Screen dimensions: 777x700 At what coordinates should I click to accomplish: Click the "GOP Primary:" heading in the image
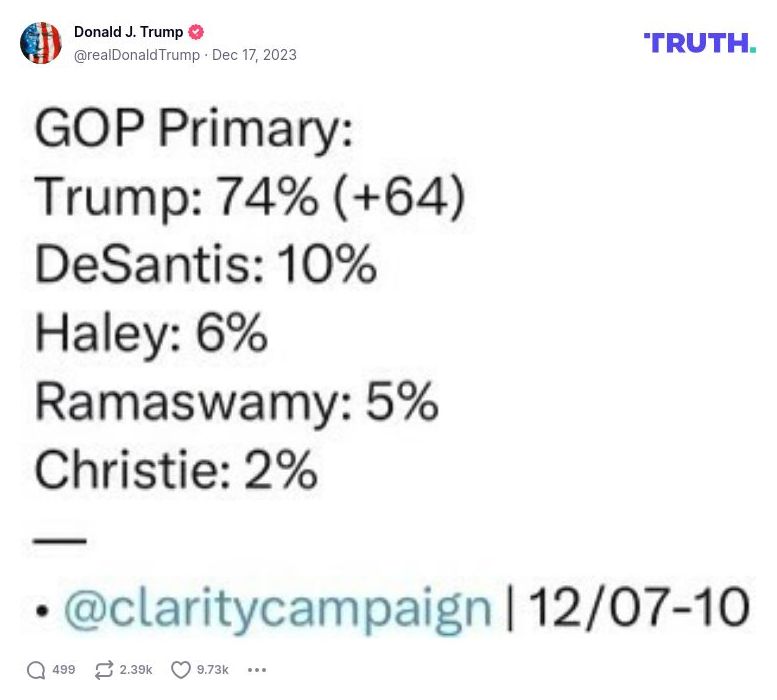[x=194, y=128]
